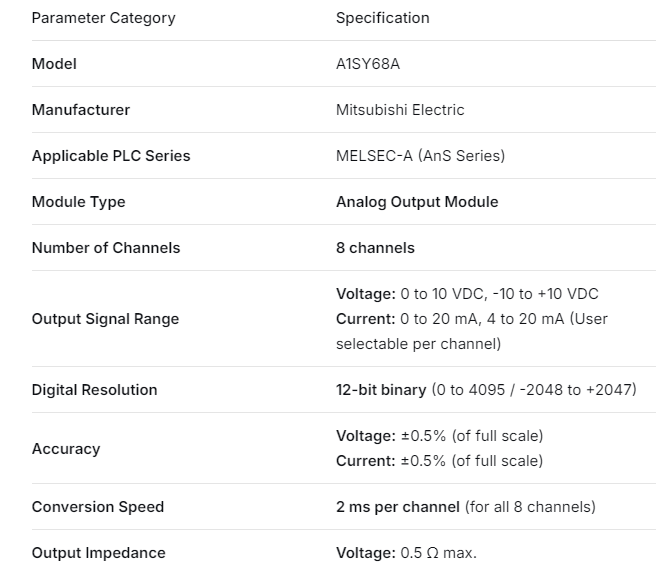Click the Conversion Speed label
The height and width of the screenshot is (569, 666).
[x=98, y=507]
